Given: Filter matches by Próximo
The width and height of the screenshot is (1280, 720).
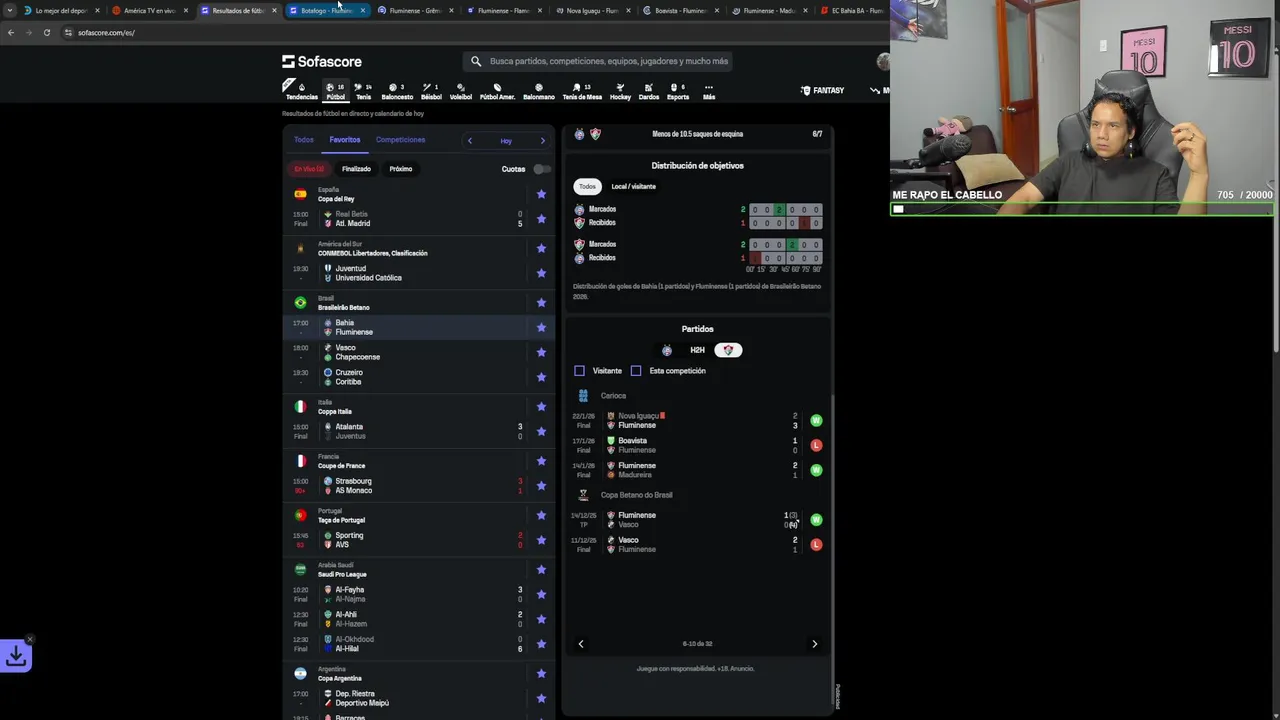Looking at the screenshot, I should pyautogui.click(x=401, y=169).
